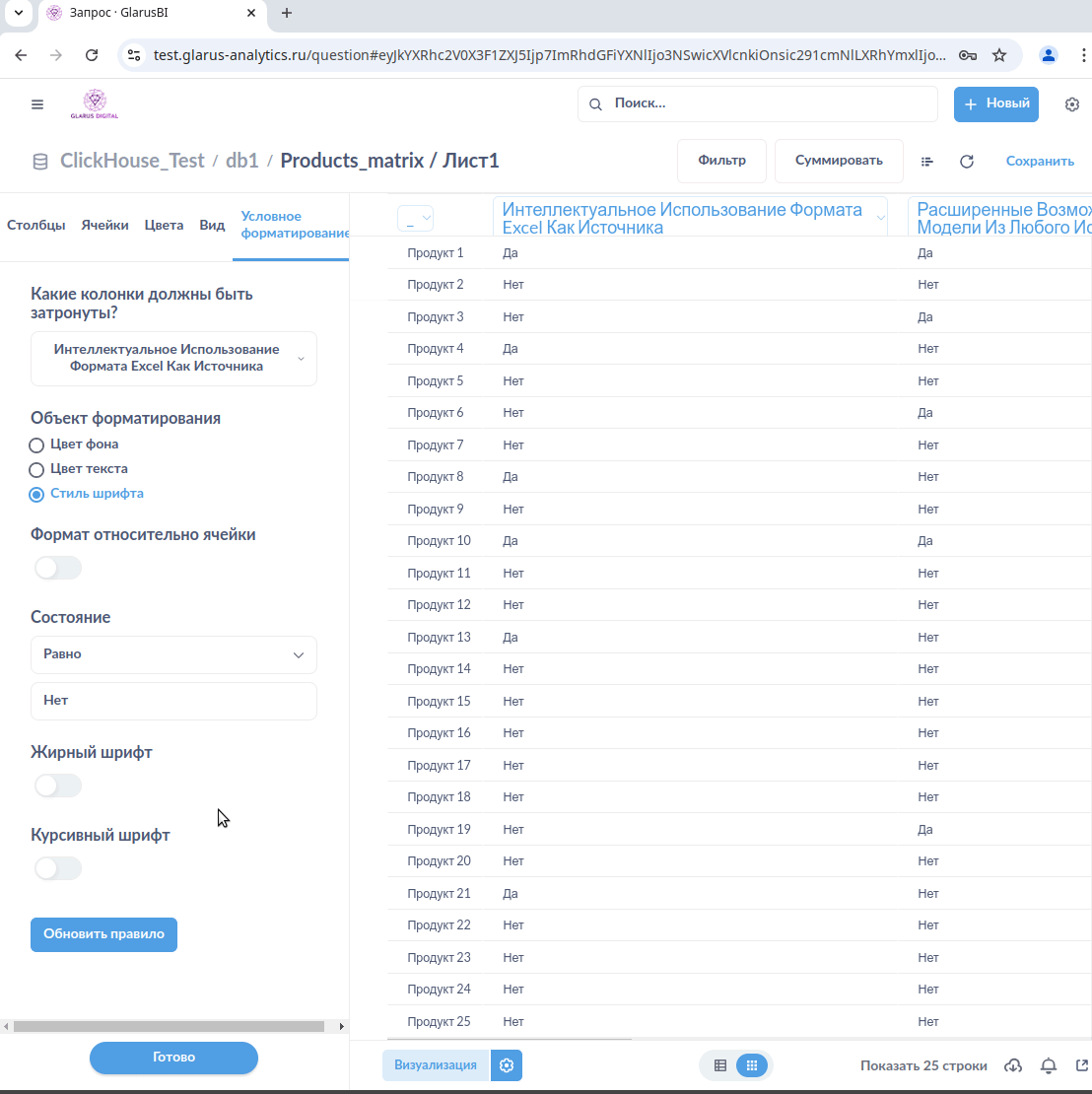Expand the Excel column header menu
This screenshot has height=1094, width=1092.
tap(880, 219)
